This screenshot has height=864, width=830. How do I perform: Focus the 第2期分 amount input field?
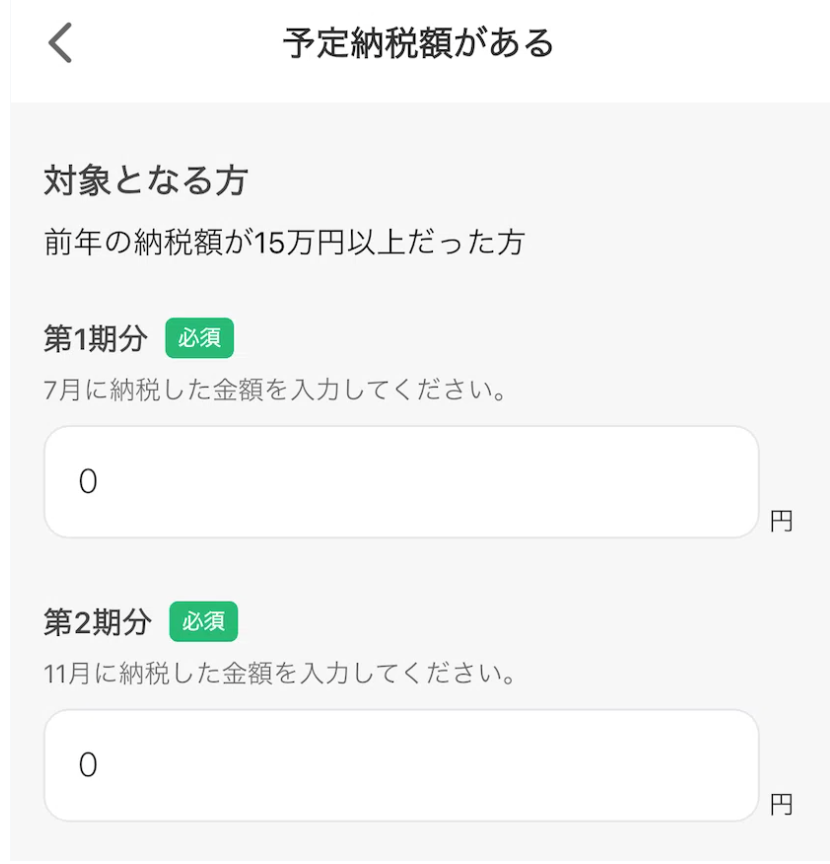[x=401, y=765]
